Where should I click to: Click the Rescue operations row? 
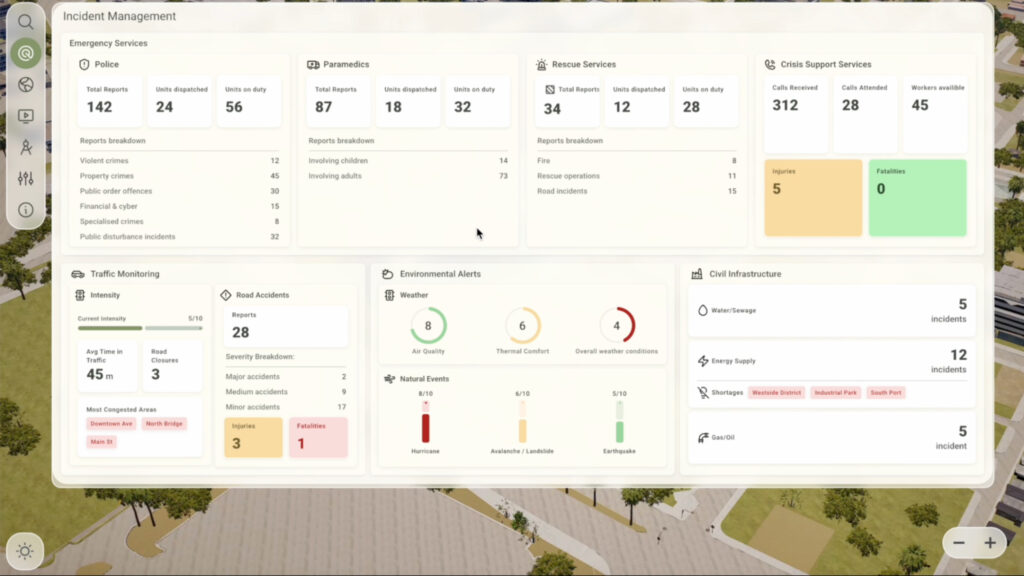coord(636,176)
